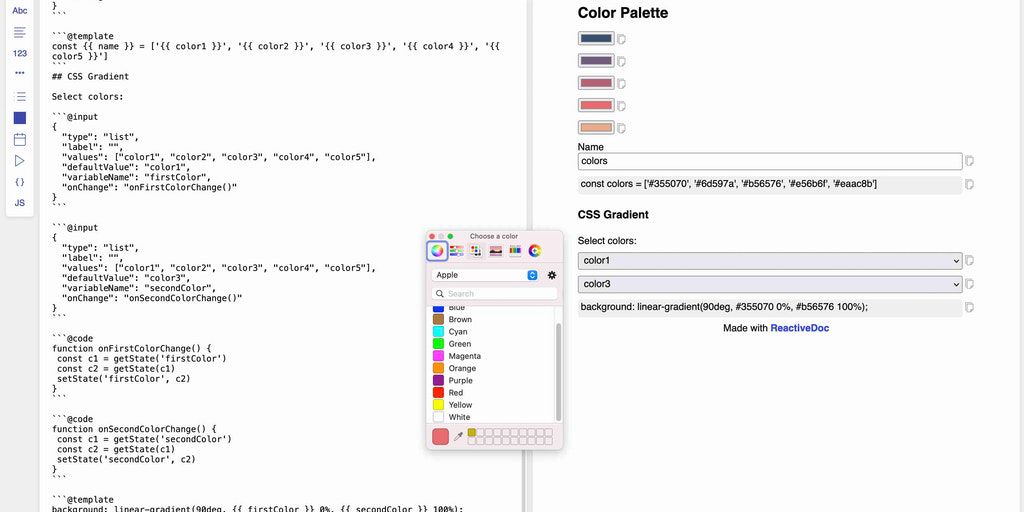Insert a color input with the blue square icon
Screen dimensions: 1024x512
coord(20,118)
